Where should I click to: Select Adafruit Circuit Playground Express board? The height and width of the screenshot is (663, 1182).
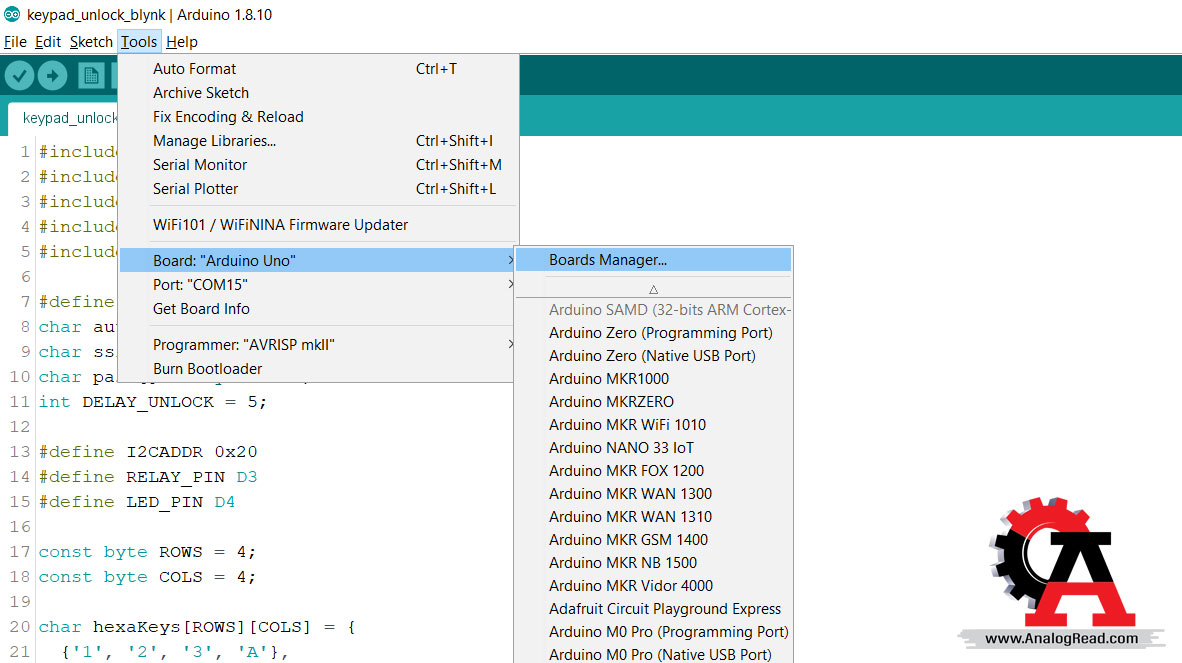[x=654, y=609]
